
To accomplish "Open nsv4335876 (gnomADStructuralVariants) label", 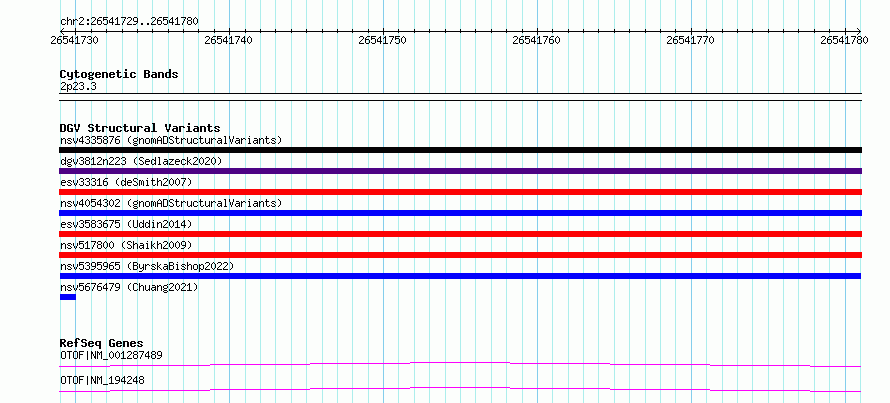I will point(171,140).
